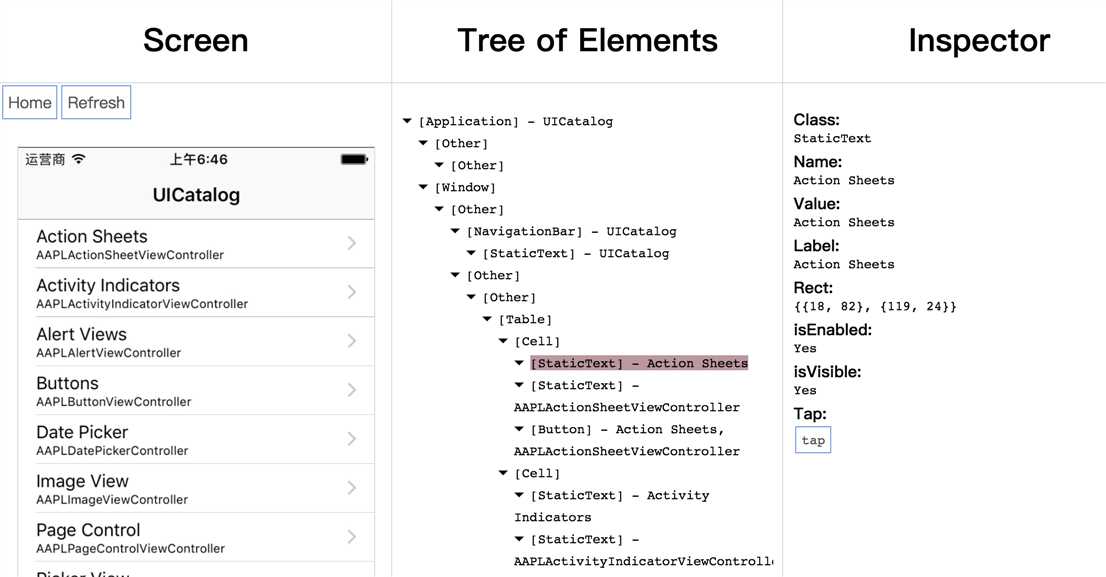The height and width of the screenshot is (577, 1106).
Task: Click chevron on Activity Indicators row
Action: point(352,292)
